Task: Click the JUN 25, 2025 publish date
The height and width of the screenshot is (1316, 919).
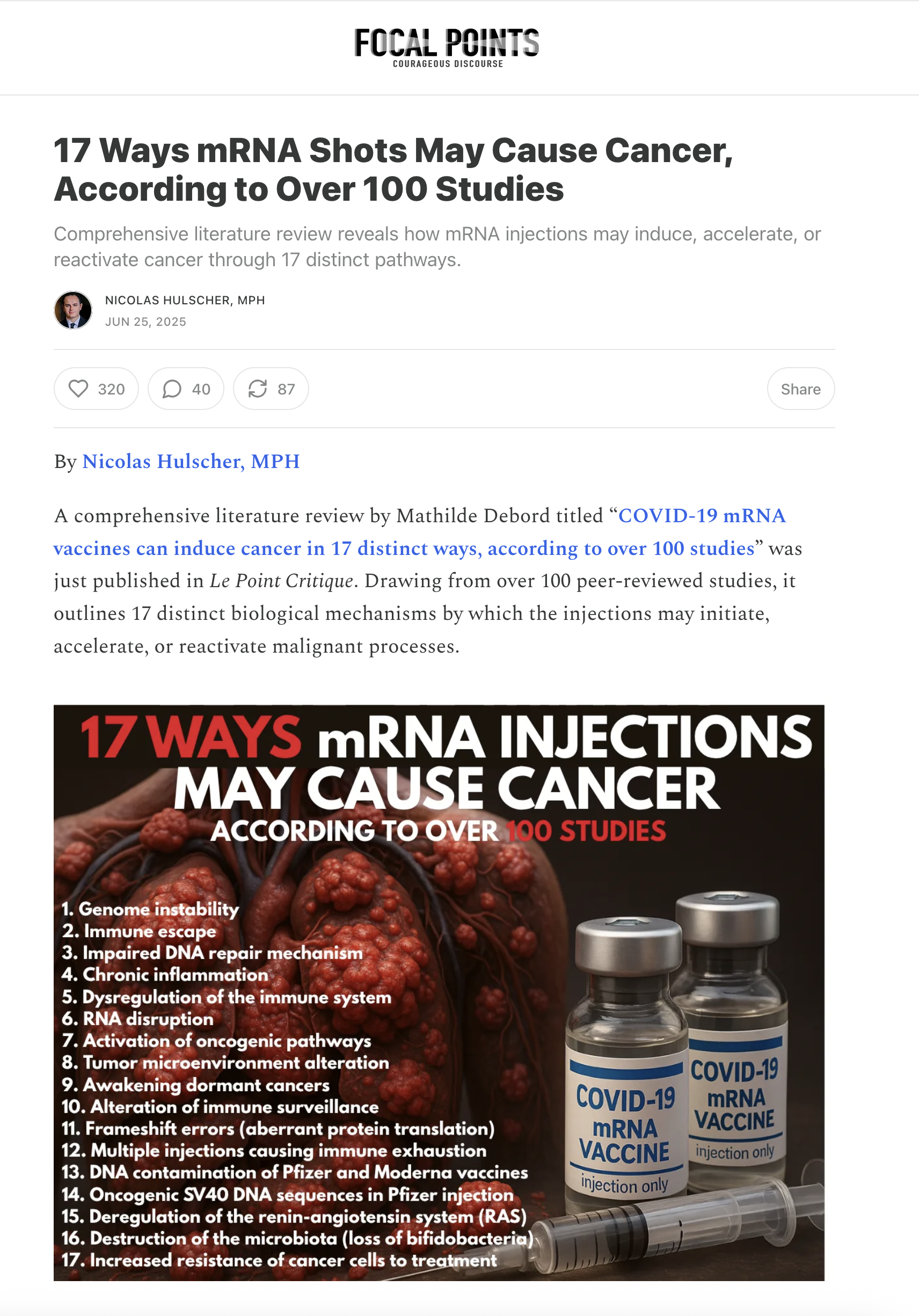Action: pyautogui.click(x=145, y=321)
